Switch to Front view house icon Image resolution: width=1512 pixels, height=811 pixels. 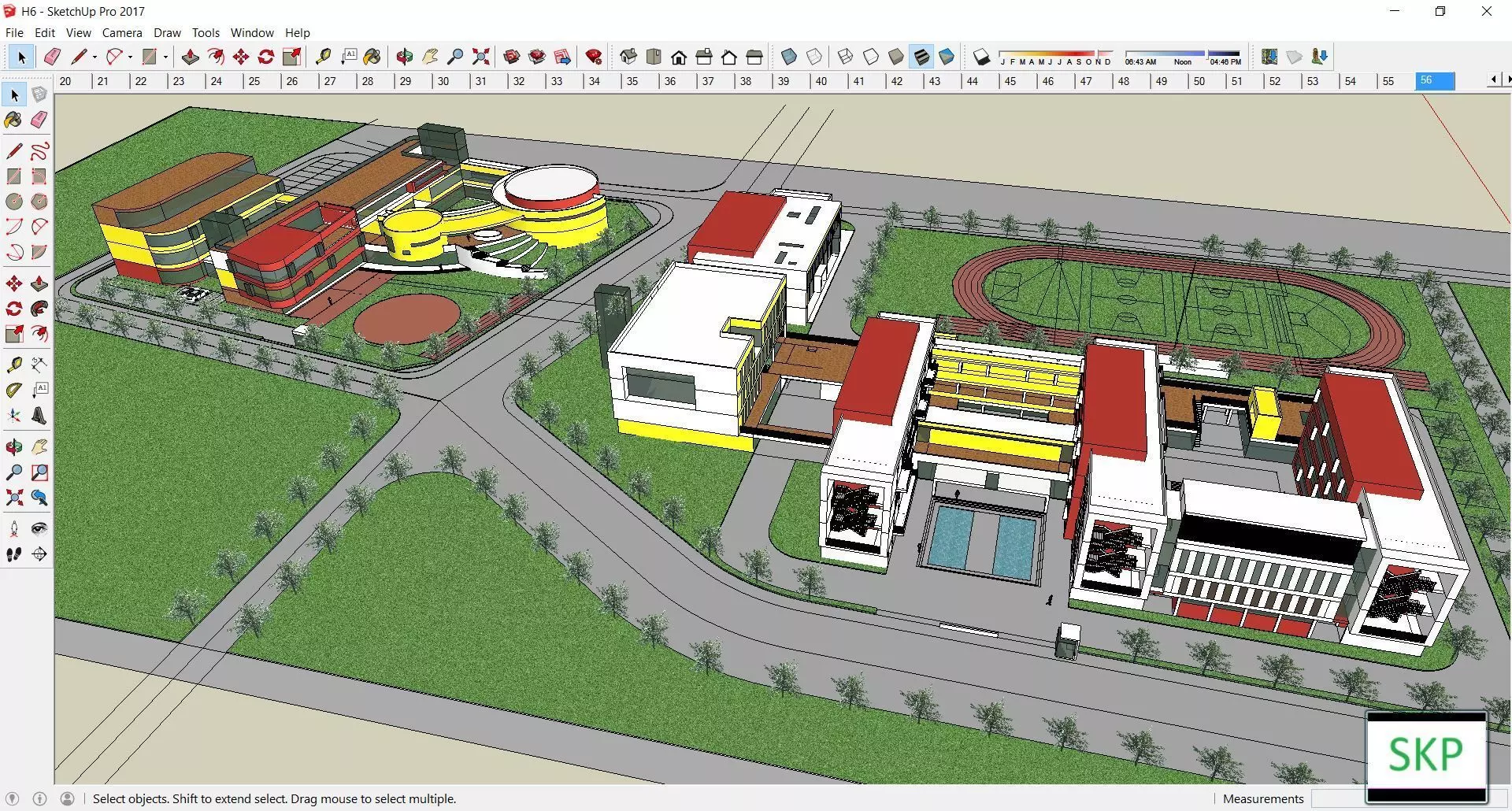click(679, 57)
